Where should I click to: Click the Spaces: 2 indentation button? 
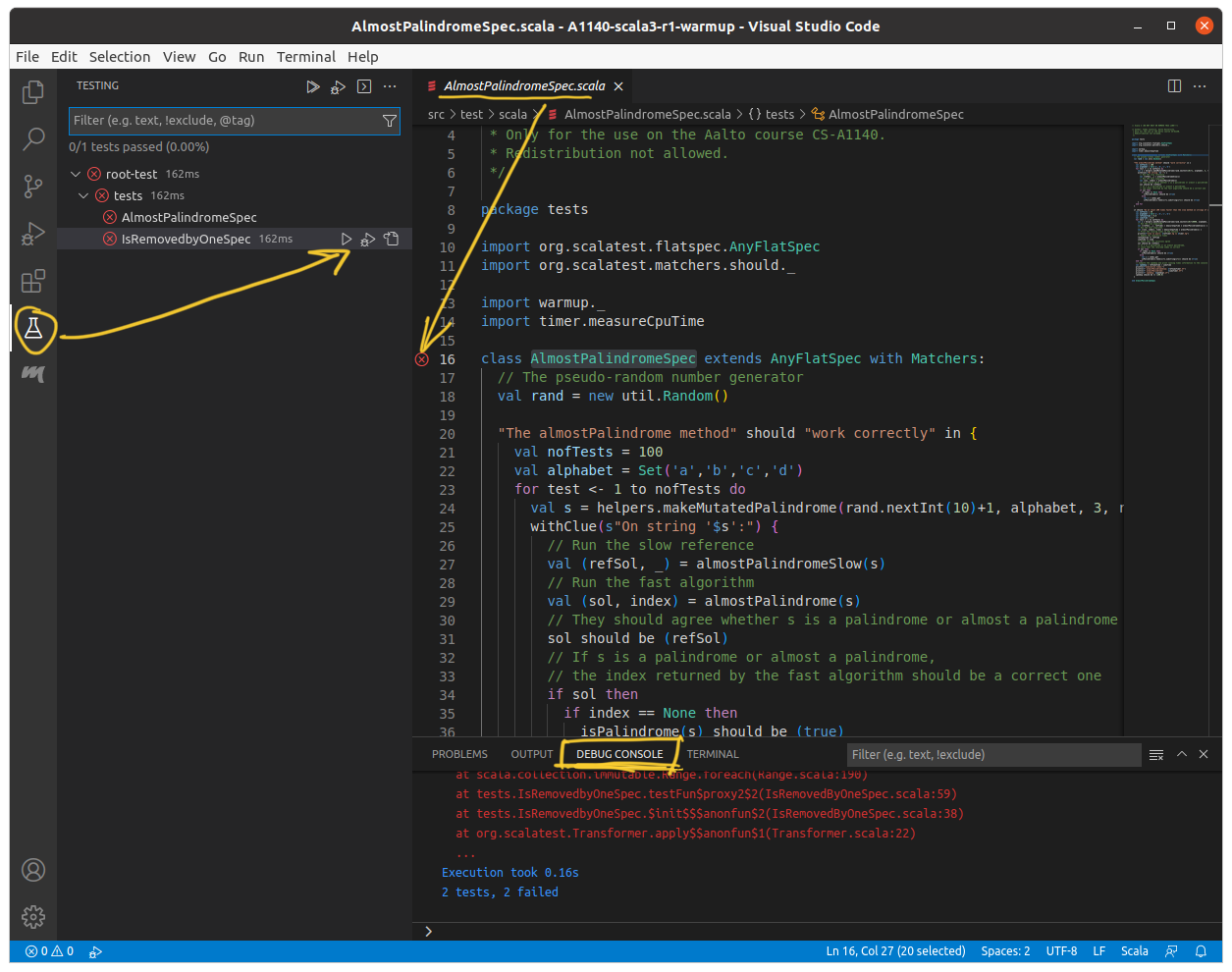pyautogui.click(x=1005, y=950)
